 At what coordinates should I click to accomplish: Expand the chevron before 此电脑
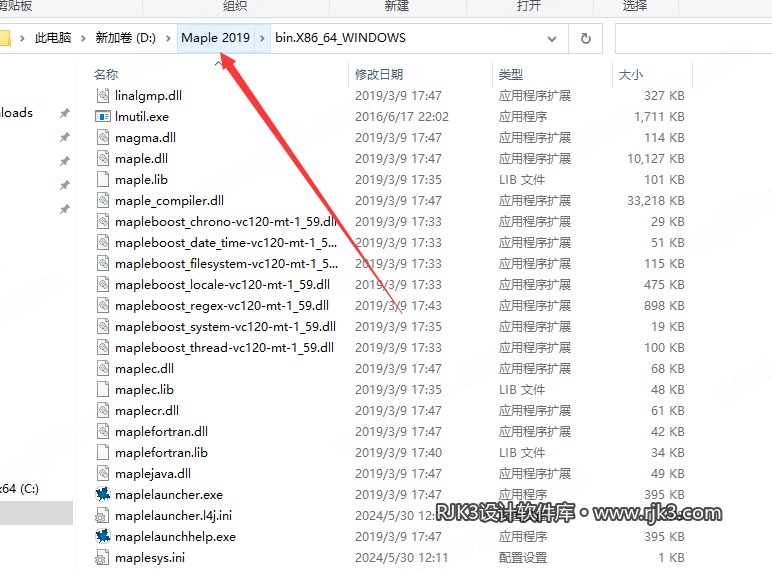[22, 38]
